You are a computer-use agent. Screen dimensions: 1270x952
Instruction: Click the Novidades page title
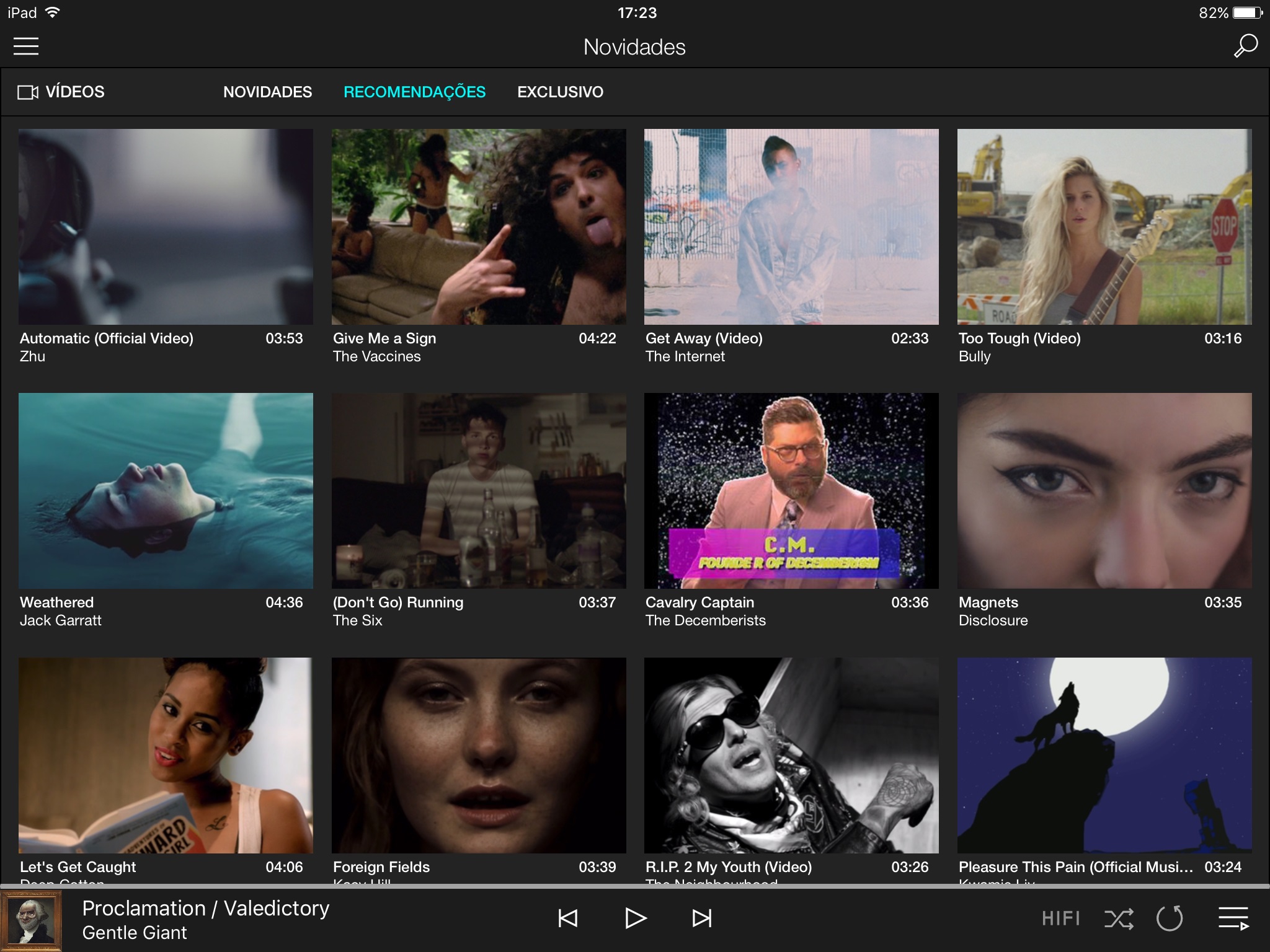pyautogui.click(x=634, y=47)
